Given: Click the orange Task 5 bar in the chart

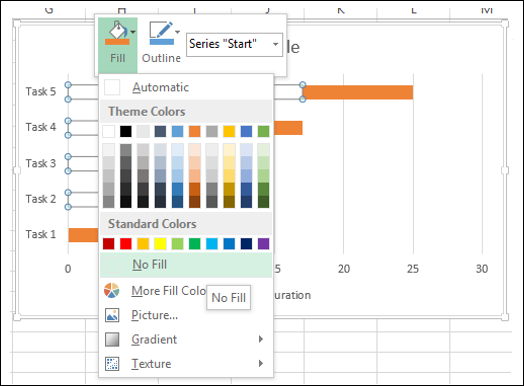Looking at the screenshot, I should point(358,92).
